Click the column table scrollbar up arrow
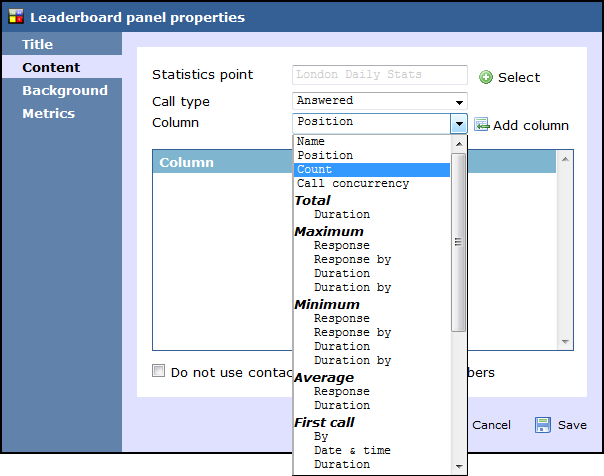 (565, 159)
